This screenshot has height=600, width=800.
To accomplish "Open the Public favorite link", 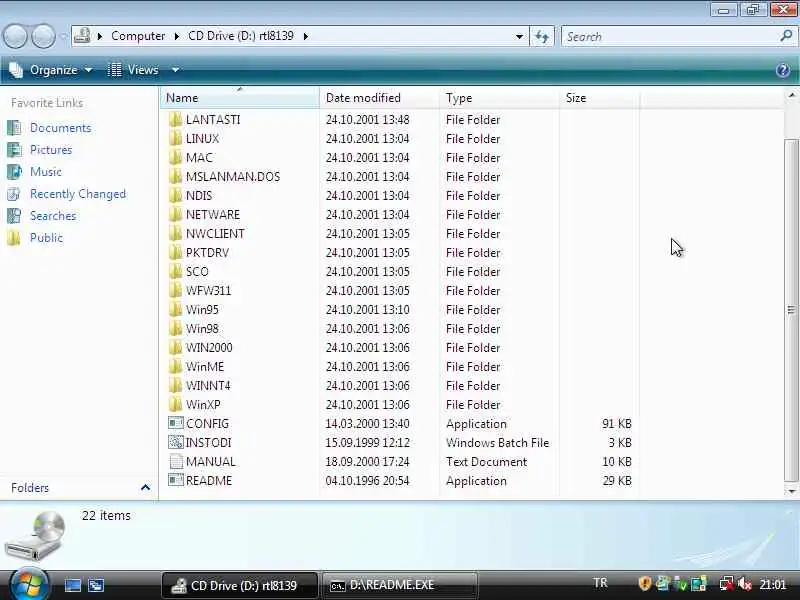I will point(46,238).
